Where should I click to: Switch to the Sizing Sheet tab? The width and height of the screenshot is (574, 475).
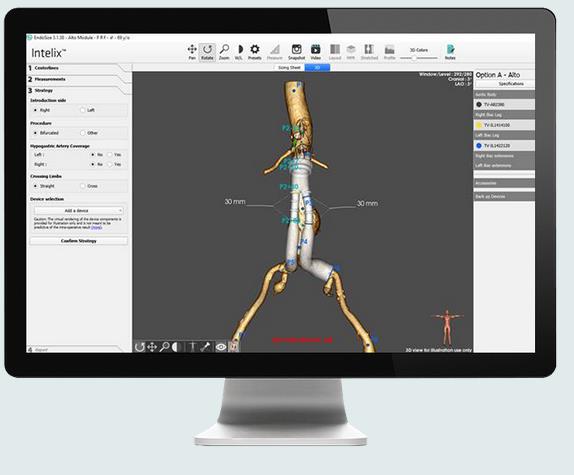(289, 68)
